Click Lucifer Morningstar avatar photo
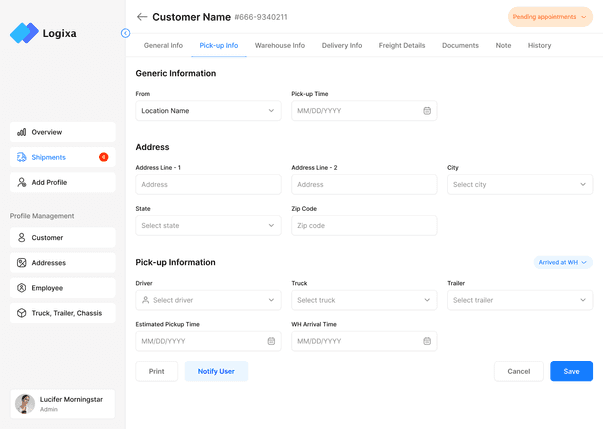Screen dimensions: 603x429 click(25, 404)
